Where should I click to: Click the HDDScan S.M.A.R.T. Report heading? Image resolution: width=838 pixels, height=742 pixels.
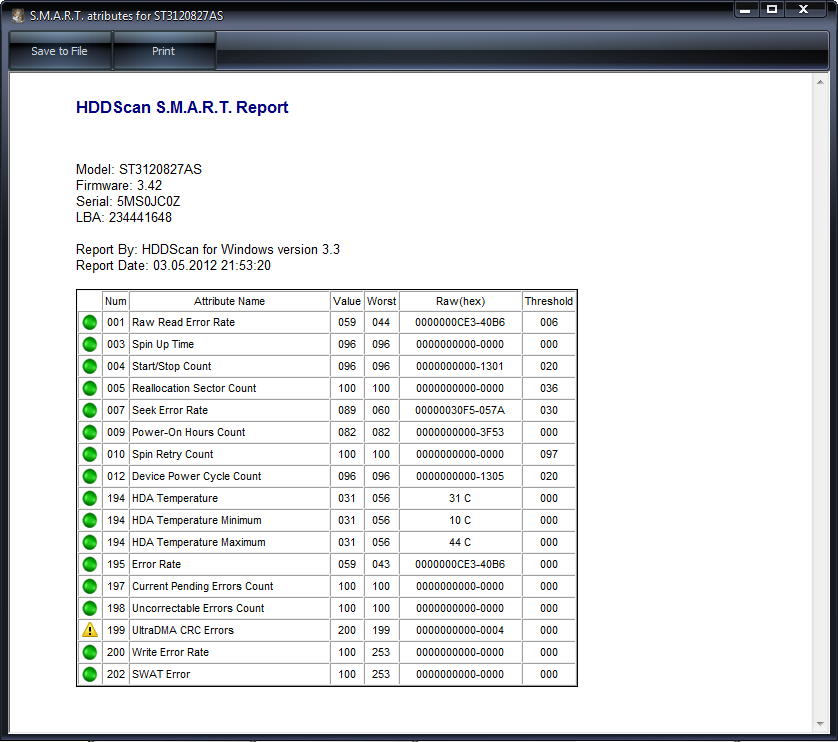tap(182, 107)
